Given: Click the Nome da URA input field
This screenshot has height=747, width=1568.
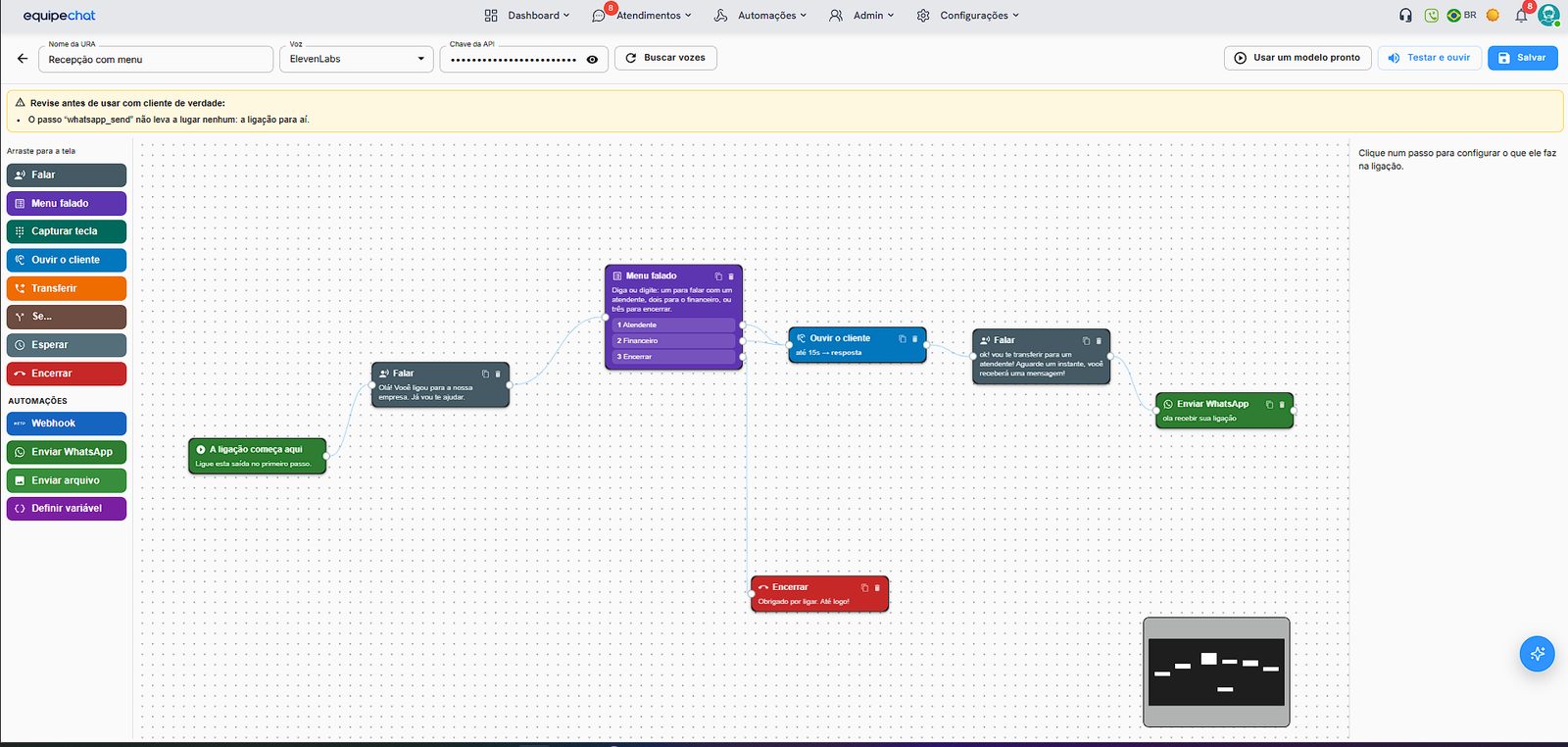Looking at the screenshot, I should [156, 59].
